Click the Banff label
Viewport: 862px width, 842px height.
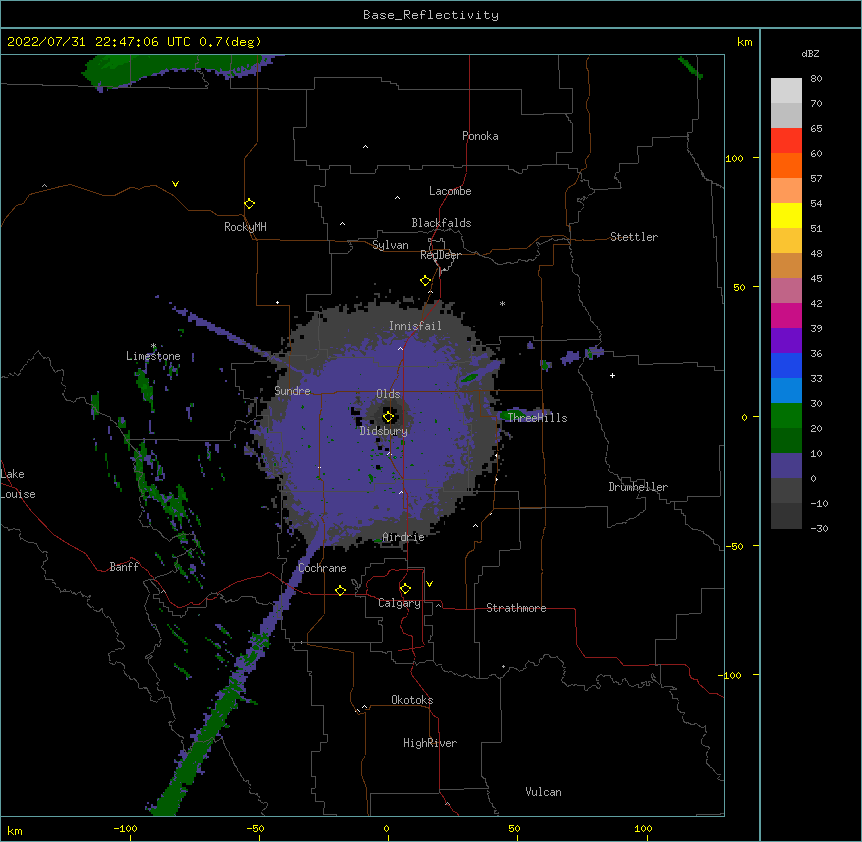pyautogui.click(x=124, y=567)
